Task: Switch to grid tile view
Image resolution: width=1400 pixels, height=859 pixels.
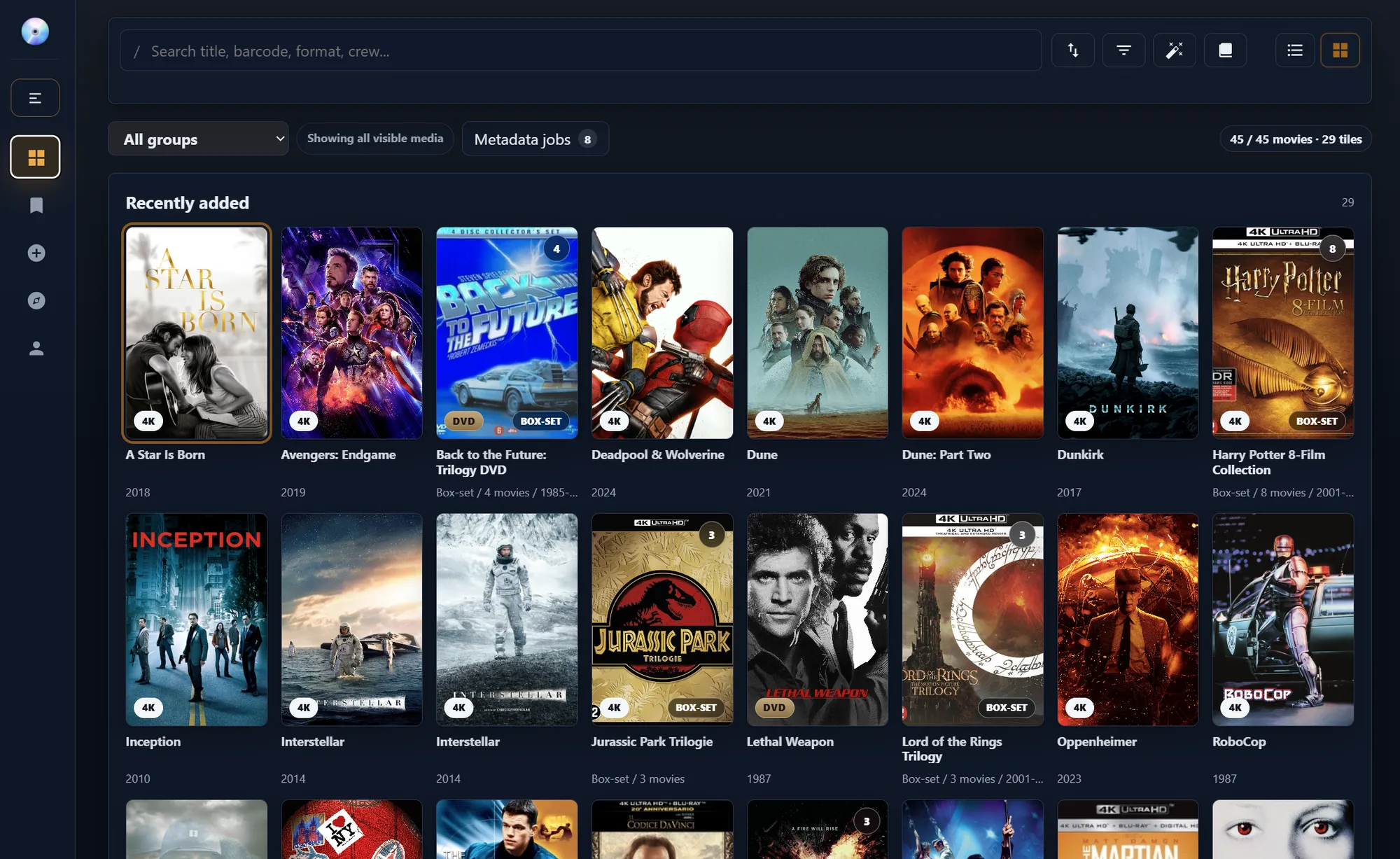Action: point(1340,50)
